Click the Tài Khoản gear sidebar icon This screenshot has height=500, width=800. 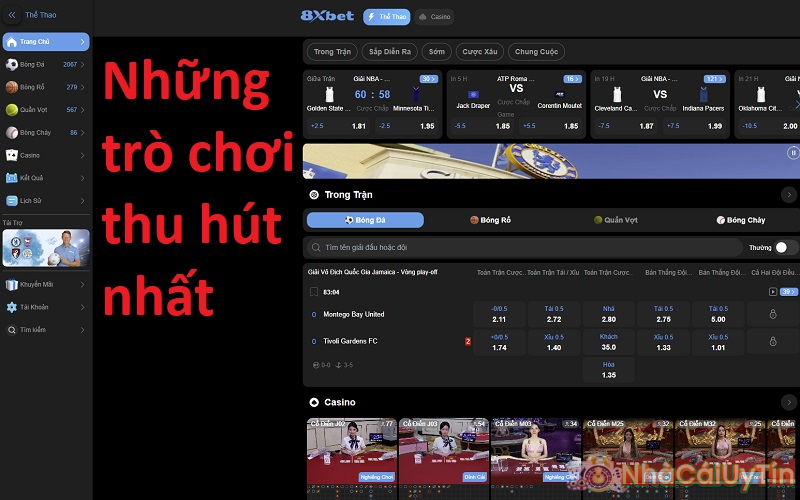pyautogui.click(x=12, y=307)
